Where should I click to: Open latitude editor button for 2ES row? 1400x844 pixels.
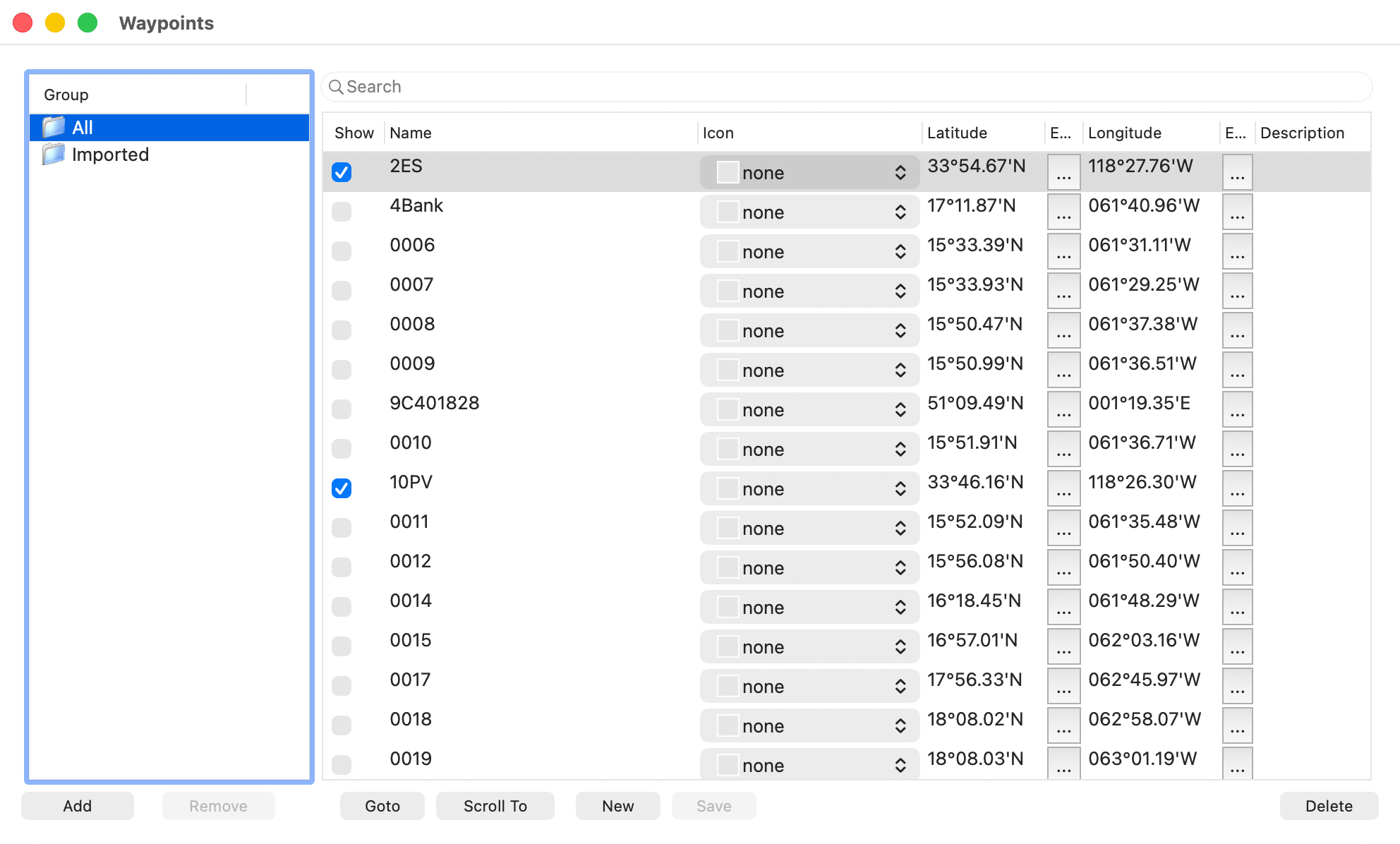click(1064, 172)
